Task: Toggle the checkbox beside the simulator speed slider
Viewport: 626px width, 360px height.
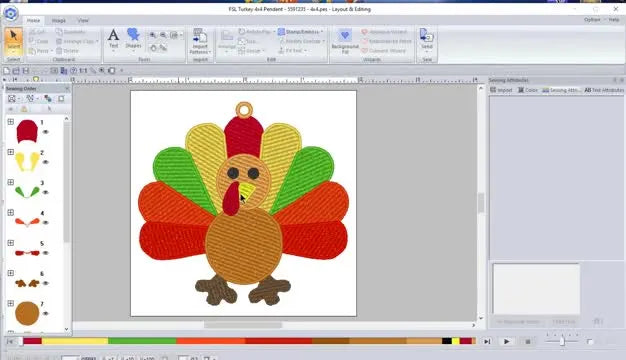Action: 590,342
